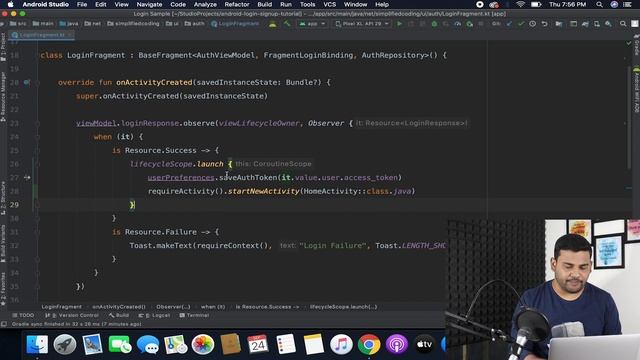Click the auth breadcrumb folder
640x360 pixels.
pyautogui.click(x=195, y=24)
